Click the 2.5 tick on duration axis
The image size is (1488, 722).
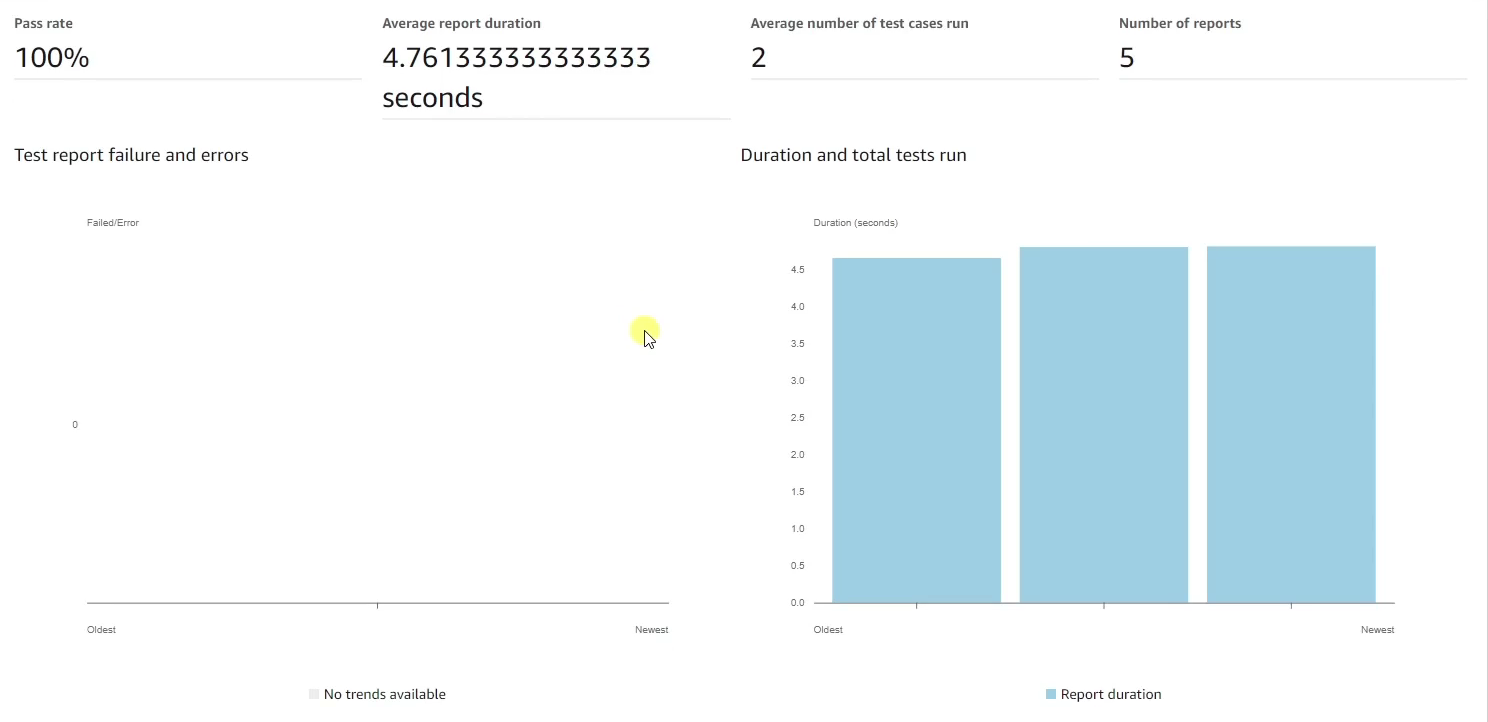click(797, 418)
